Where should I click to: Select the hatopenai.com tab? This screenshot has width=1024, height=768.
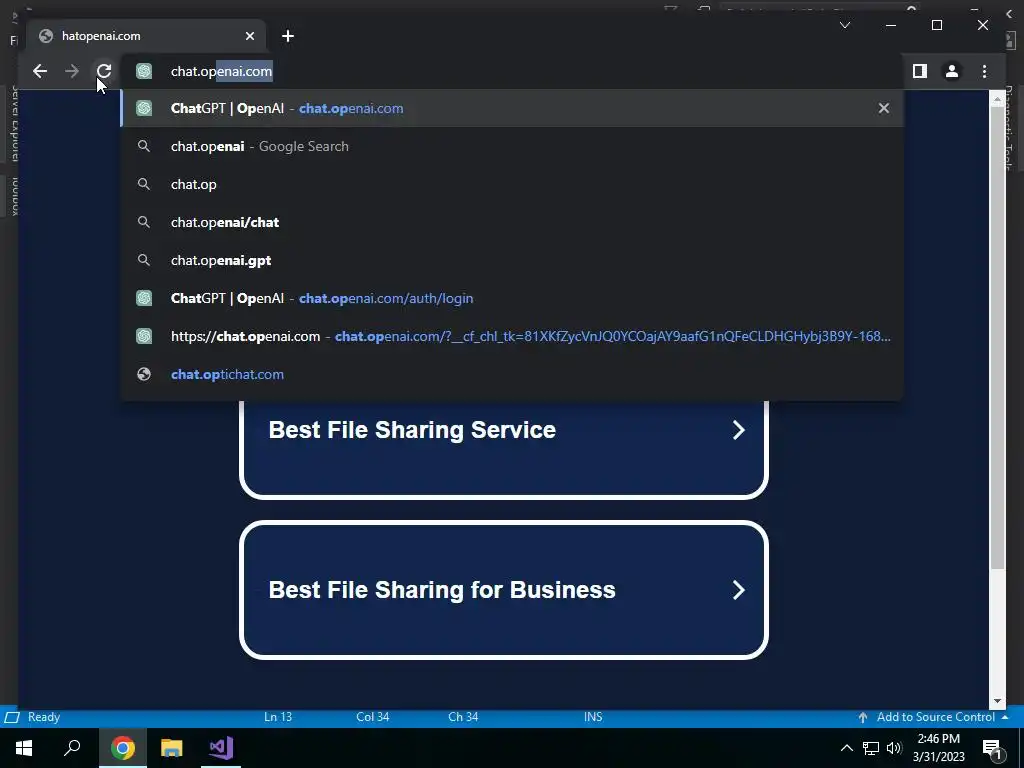coord(146,36)
